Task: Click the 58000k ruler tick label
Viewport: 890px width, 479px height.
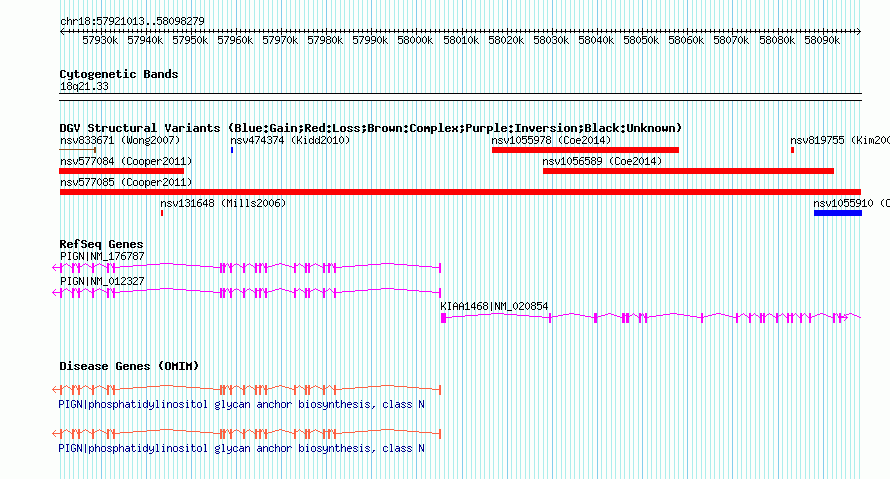Action: click(x=415, y=40)
